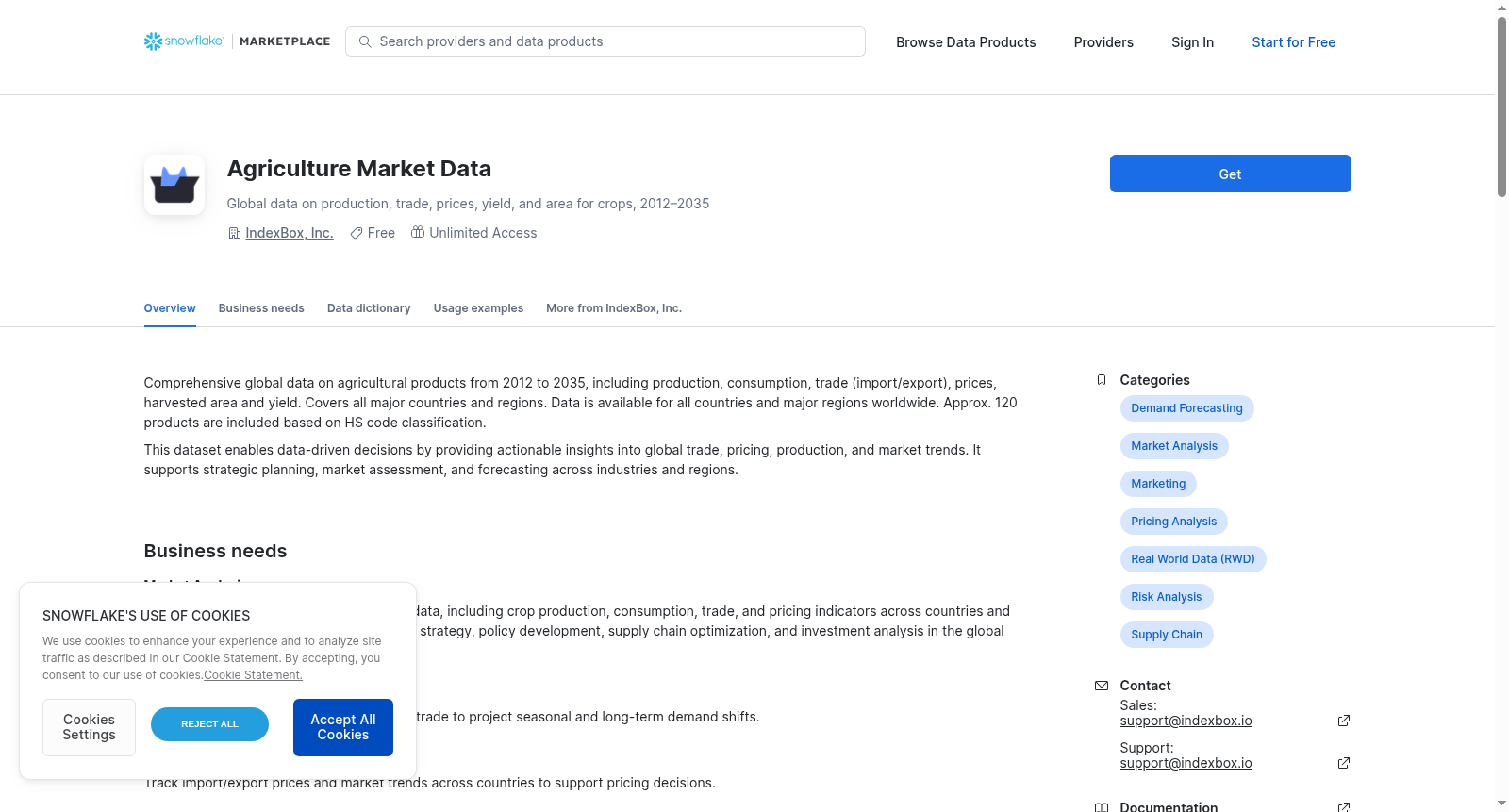The image size is (1509, 812).
Task: Click the Documentation book icon
Action: pyautogui.click(x=1102, y=807)
